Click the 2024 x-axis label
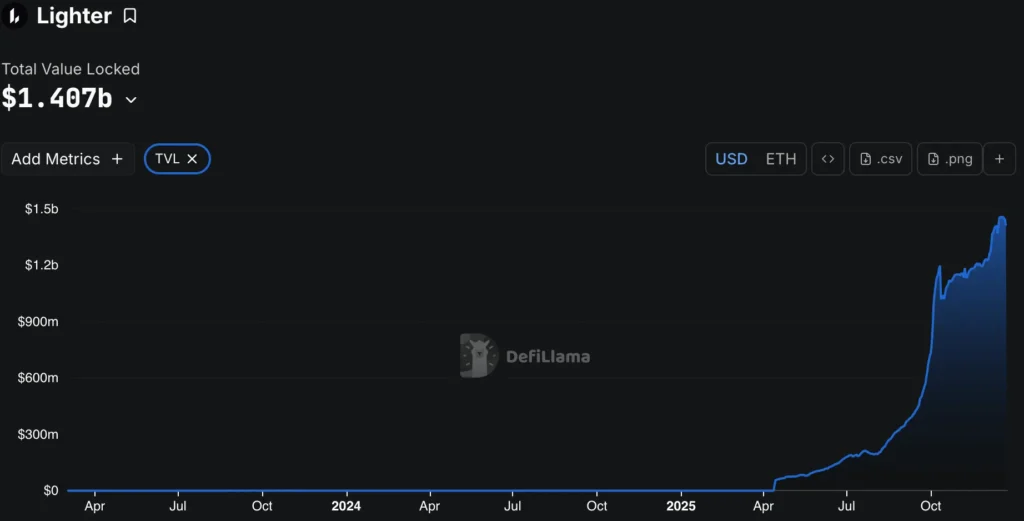The height and width of the screenshot is (521, 1024). point(346,506)
